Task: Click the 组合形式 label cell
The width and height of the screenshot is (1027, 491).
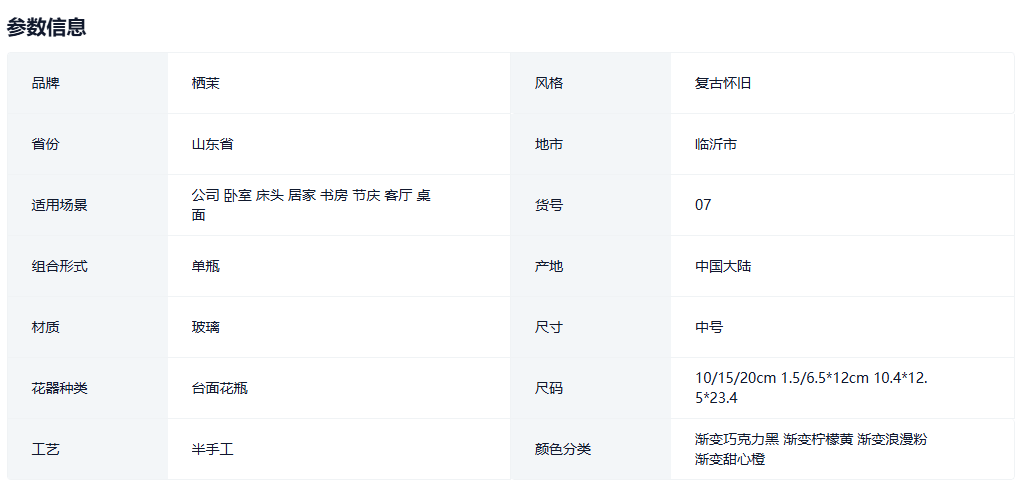Action: 59,266
